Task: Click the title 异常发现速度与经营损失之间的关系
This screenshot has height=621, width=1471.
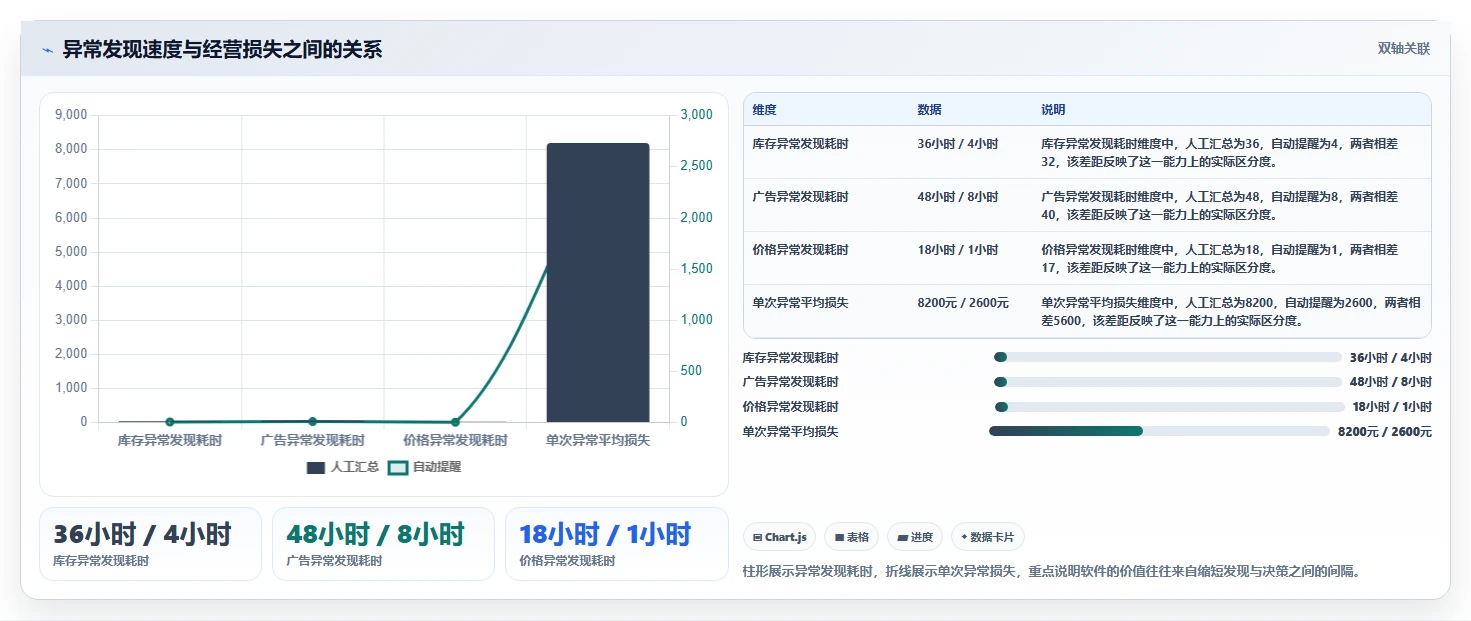Action: click(x=222, y=49)
